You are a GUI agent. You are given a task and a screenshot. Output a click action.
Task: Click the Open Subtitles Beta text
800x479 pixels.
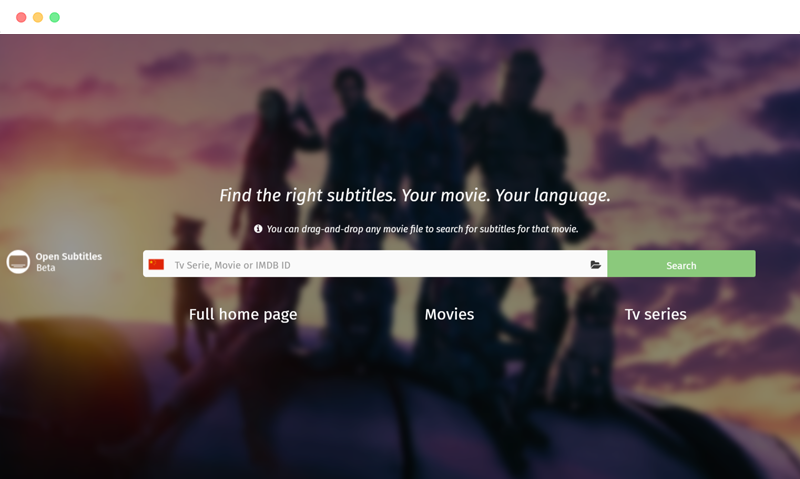pyautogui.click(x=68, y=262)
